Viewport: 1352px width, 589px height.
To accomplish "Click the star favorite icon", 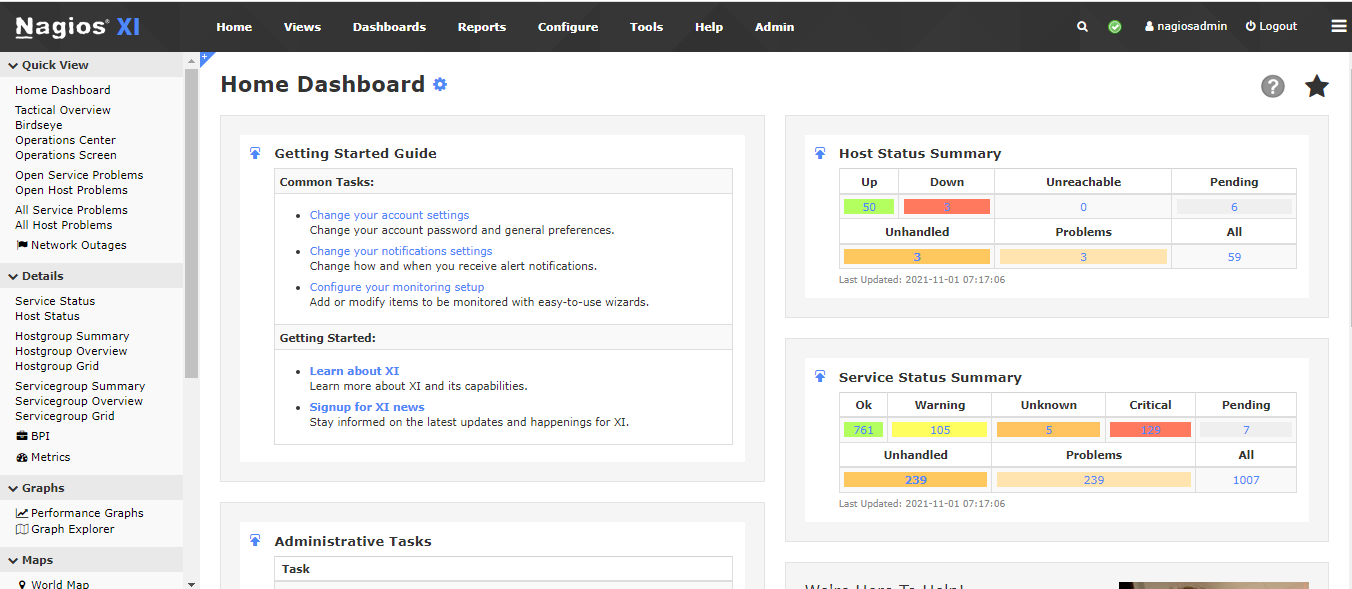I will (x=1317, y=86).
